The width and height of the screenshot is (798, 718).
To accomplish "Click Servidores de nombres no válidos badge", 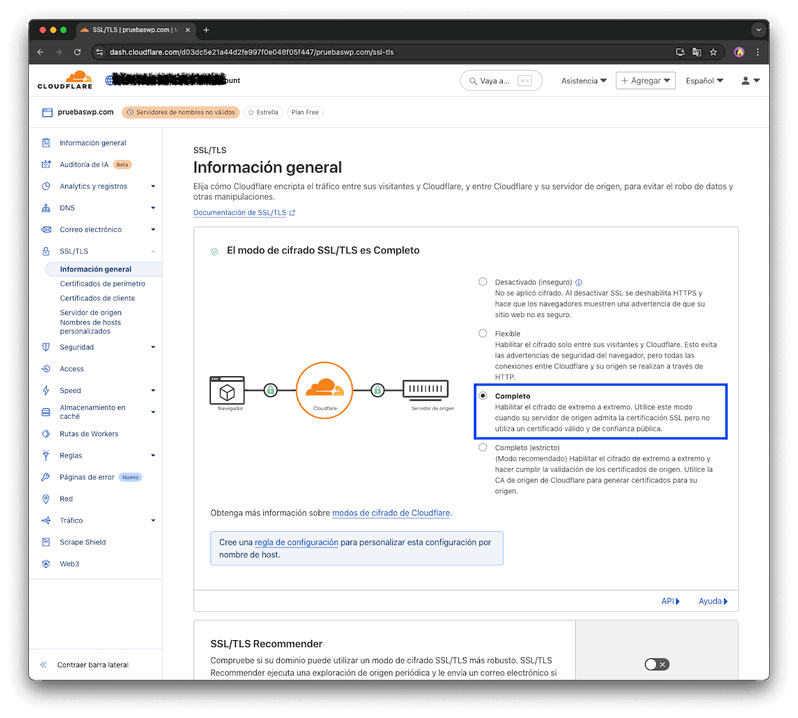I will (x=181, y=112).
